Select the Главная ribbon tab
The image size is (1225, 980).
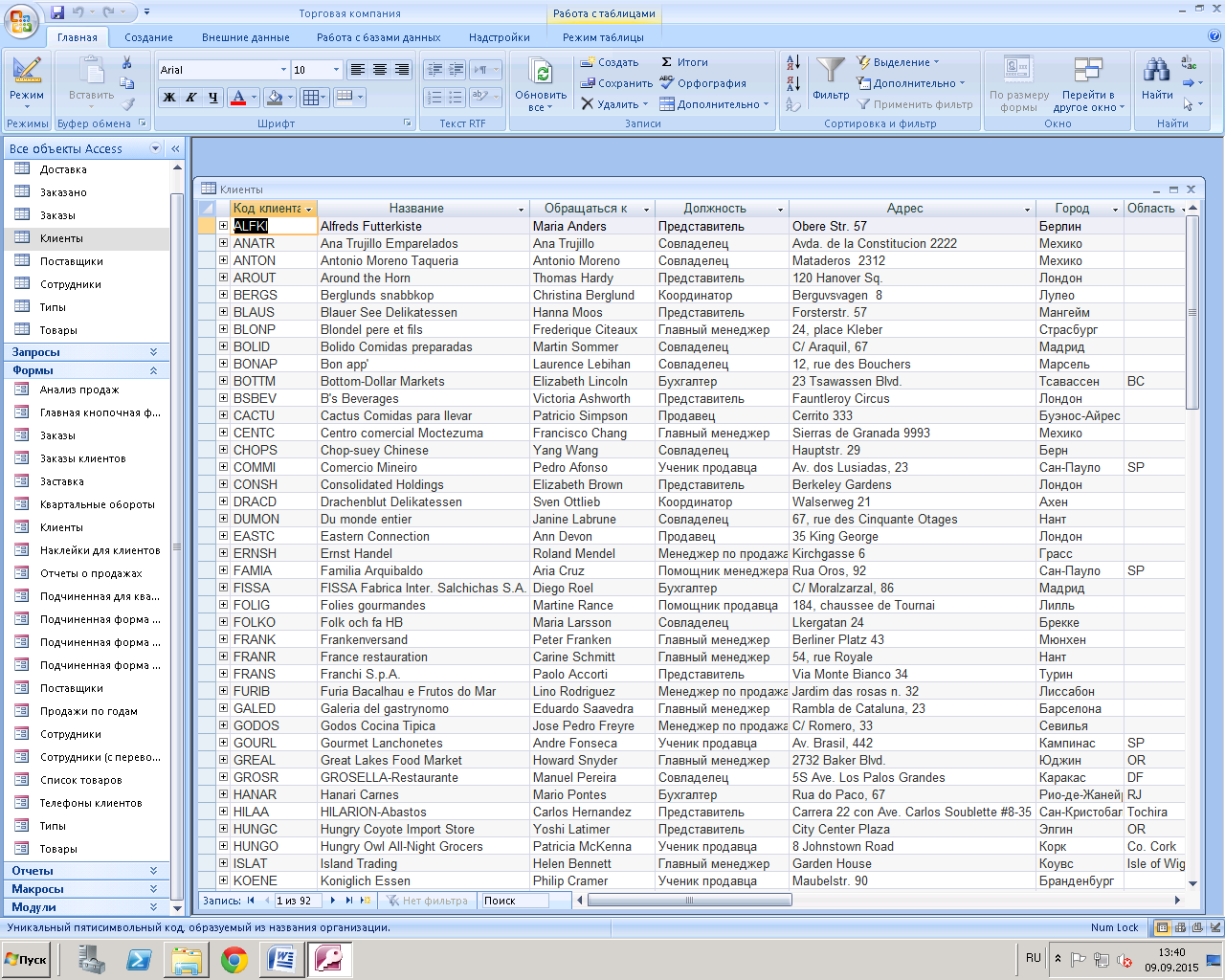click(x=78, y=37)
